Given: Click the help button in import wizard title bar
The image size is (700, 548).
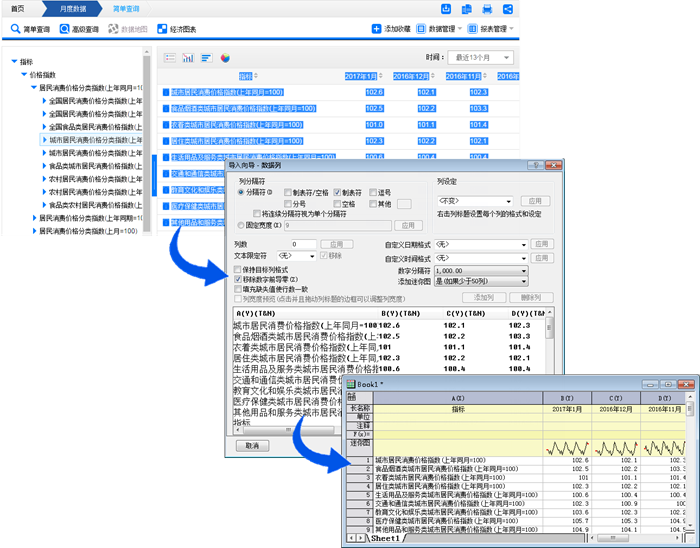Looking at the screenshot, I should click(x=535, y=165).
